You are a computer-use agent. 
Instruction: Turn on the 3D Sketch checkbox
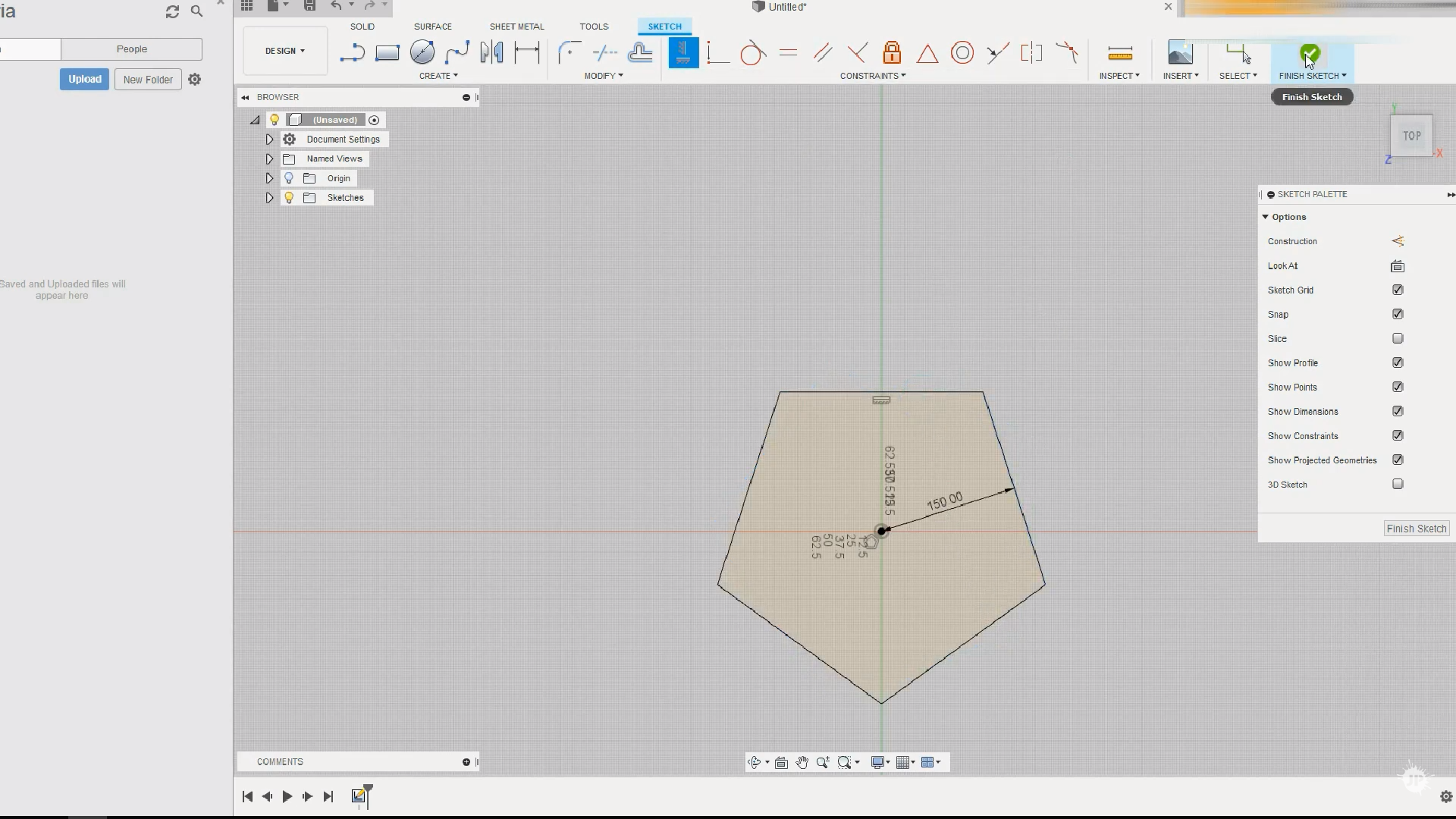tap(1398, 484)
